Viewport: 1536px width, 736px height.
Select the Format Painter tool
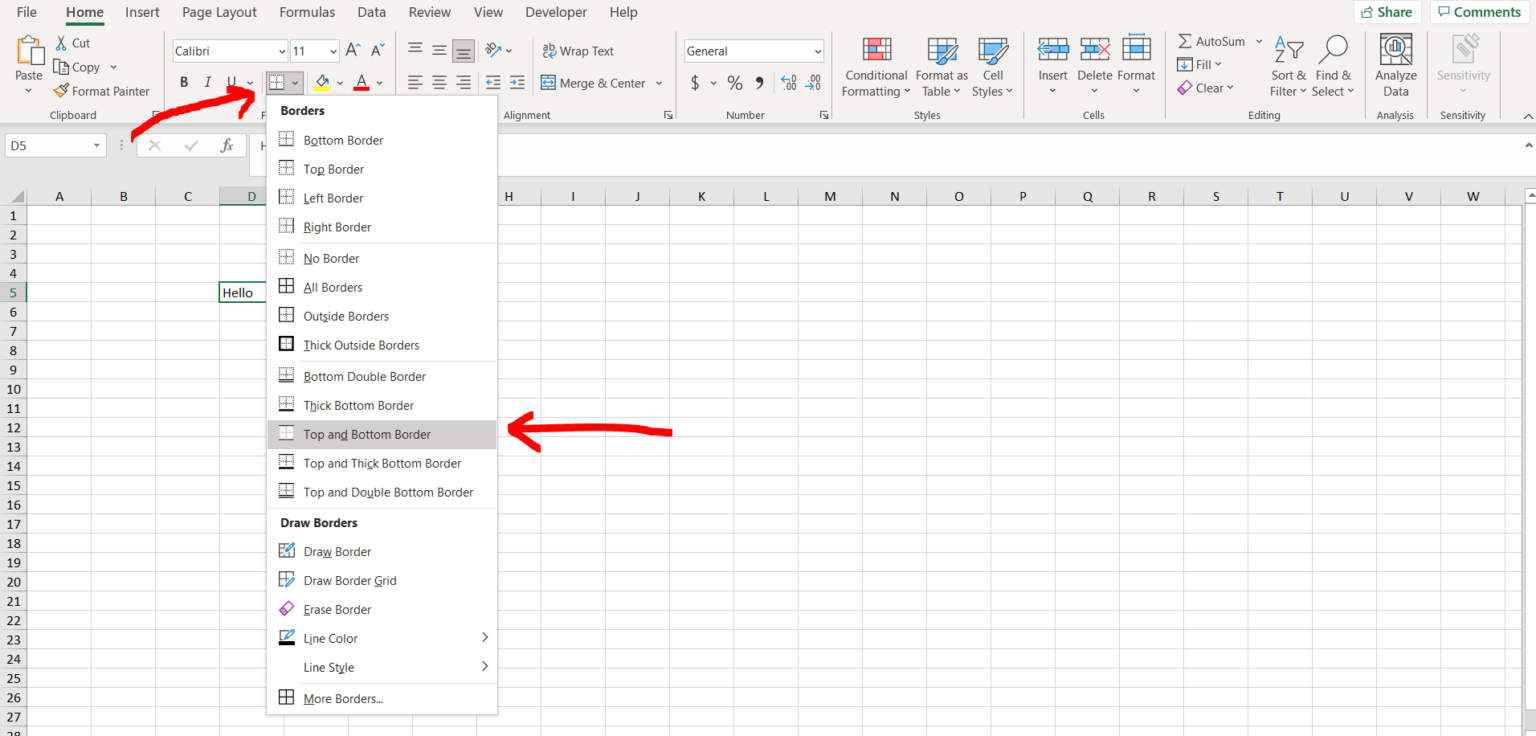[x=102, y=90]
